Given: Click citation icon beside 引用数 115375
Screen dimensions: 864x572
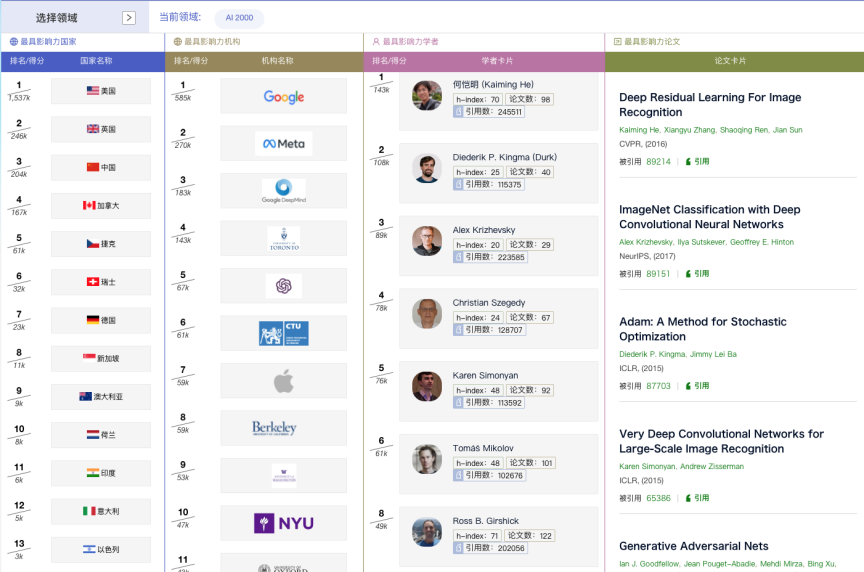Looking at the screenshot, I should click(x=458, y=184).
